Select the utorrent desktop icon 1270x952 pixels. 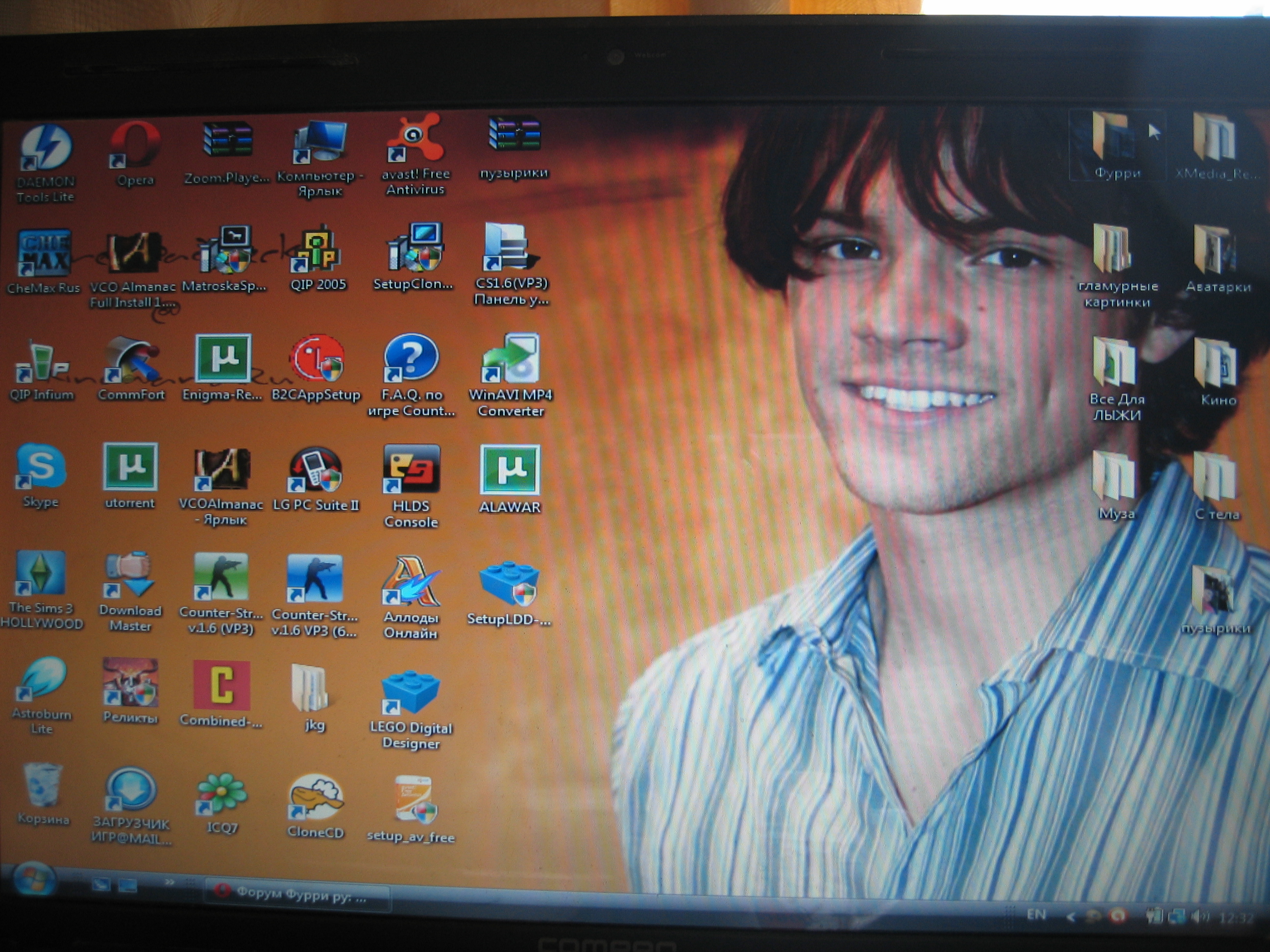pos(130,467)
